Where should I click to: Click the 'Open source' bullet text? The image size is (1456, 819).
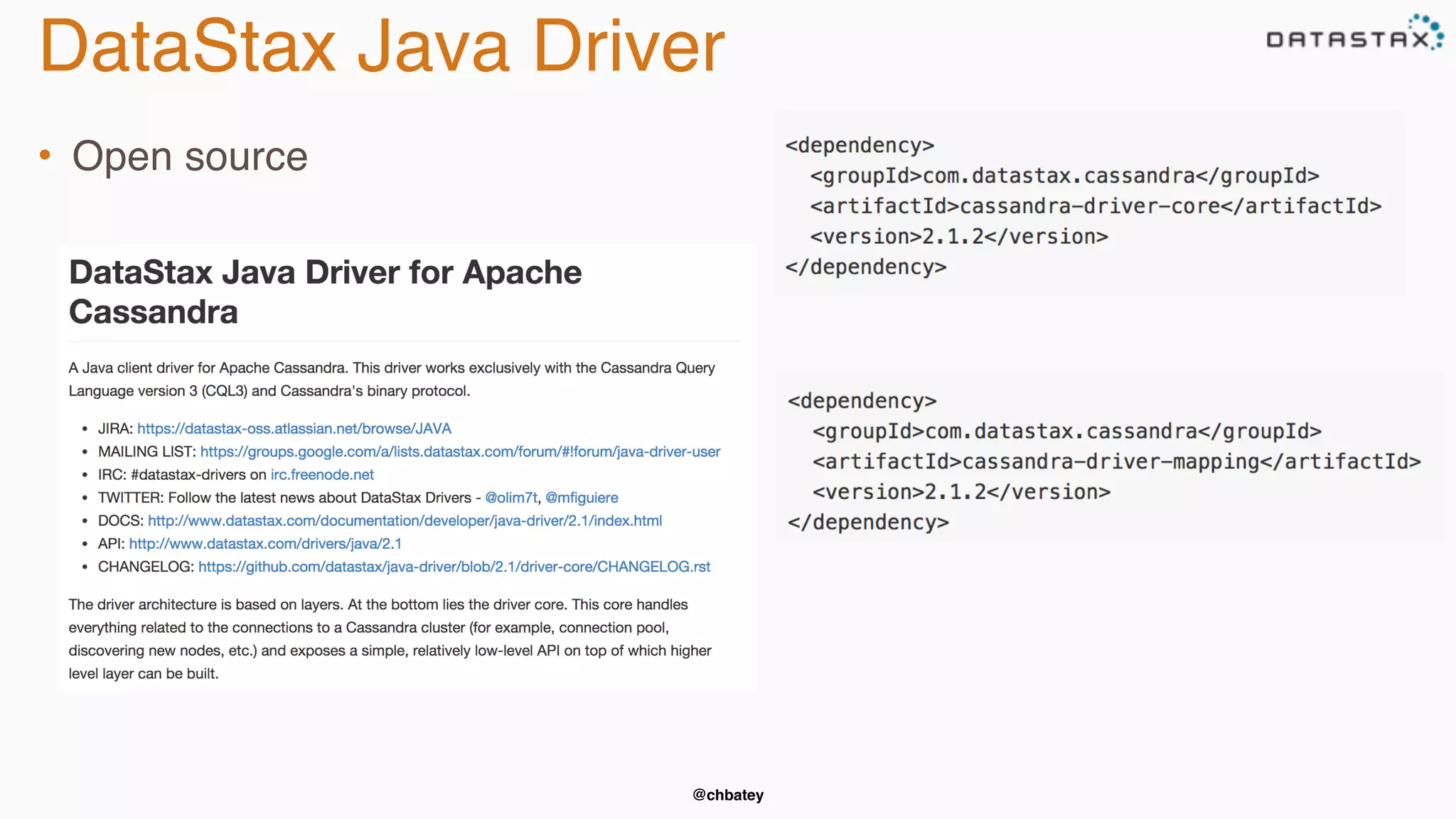[x=190, y=156]
